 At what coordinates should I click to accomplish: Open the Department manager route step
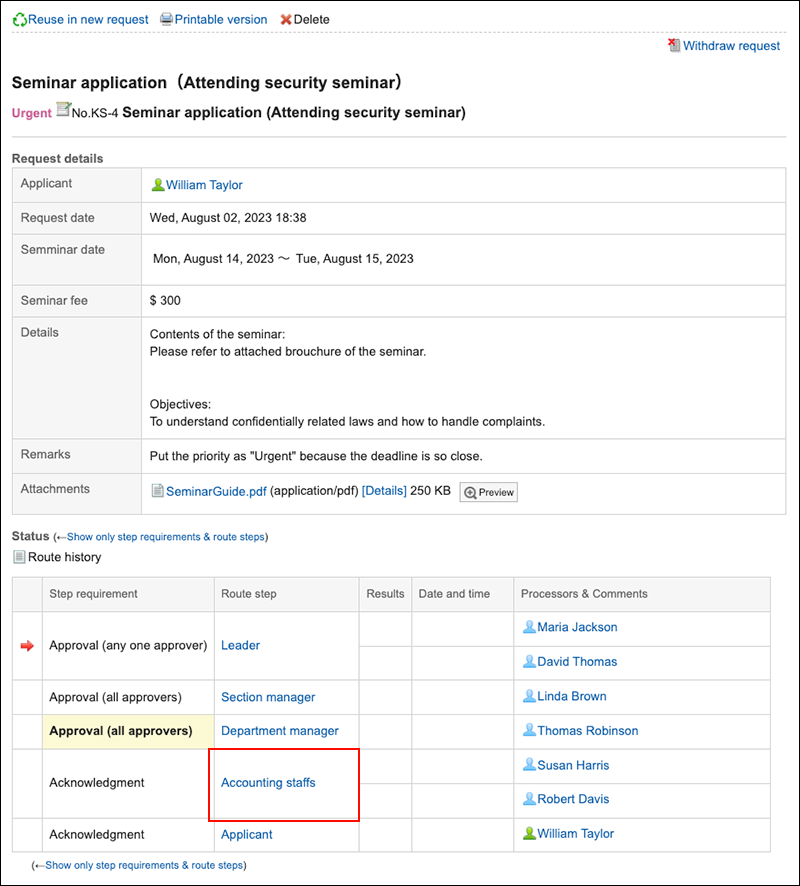coord(280,731)
